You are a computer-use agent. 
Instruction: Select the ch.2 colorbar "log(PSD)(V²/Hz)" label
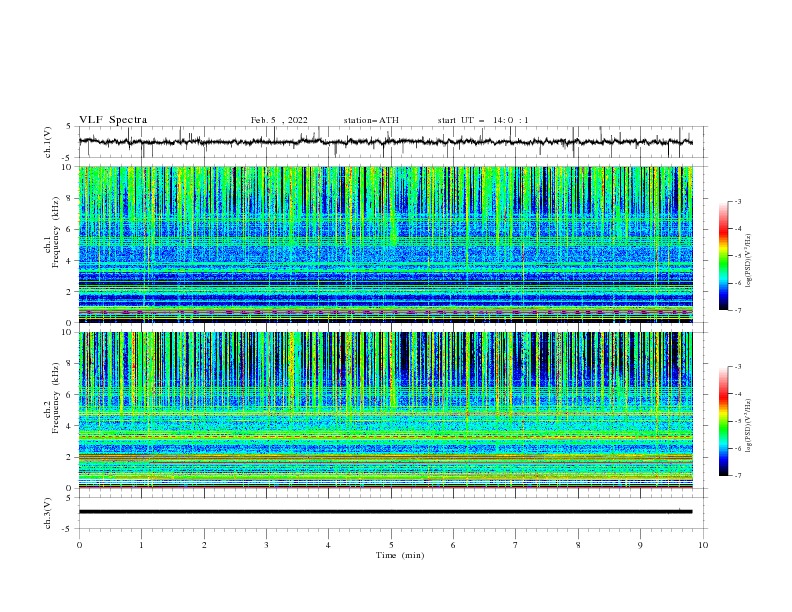pos(749,426)
